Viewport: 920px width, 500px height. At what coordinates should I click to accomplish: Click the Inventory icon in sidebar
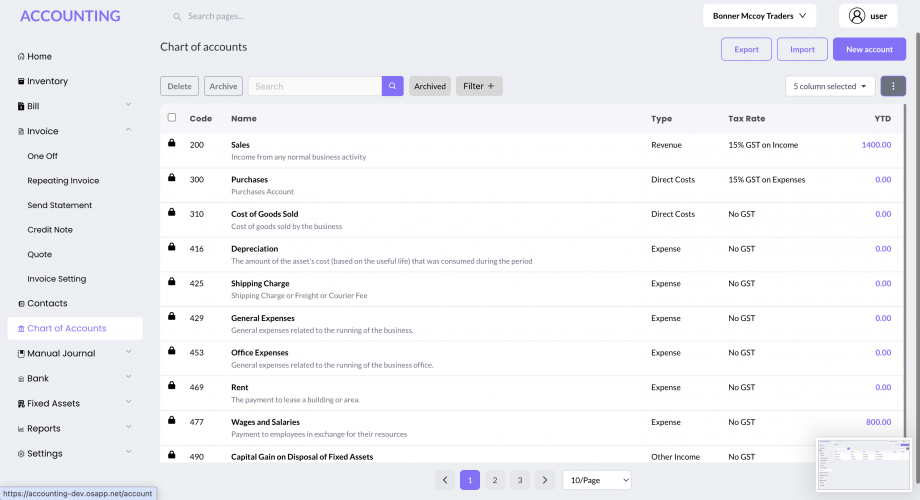click(21, 81)
